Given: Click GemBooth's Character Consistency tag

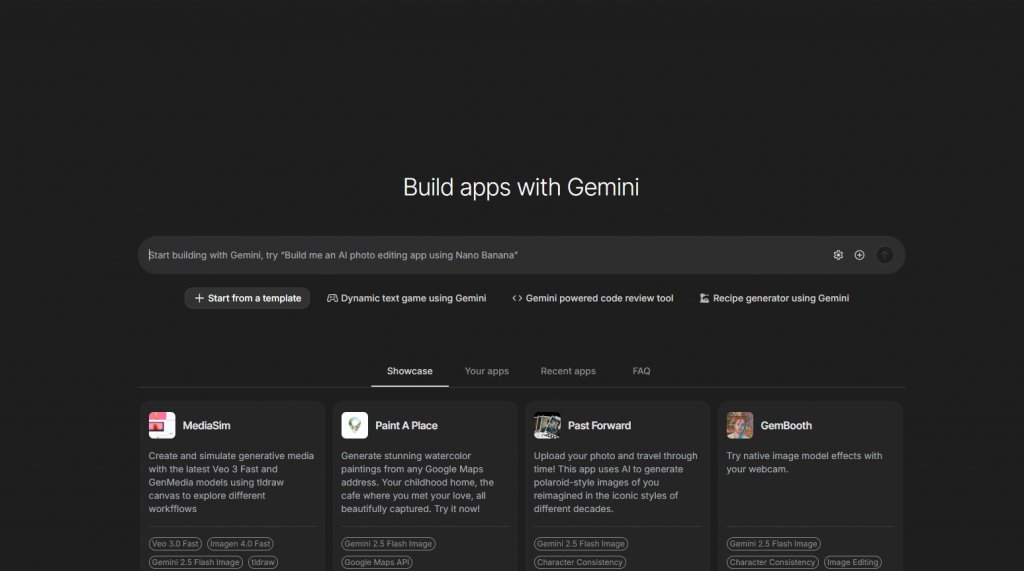Looking at the screenshot, I should (x=773, y=562).
